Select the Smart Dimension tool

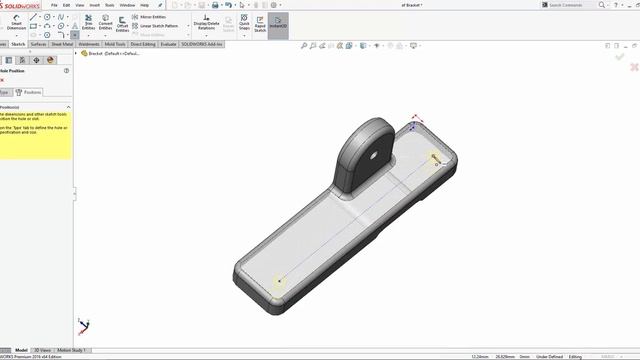point(16,22)
